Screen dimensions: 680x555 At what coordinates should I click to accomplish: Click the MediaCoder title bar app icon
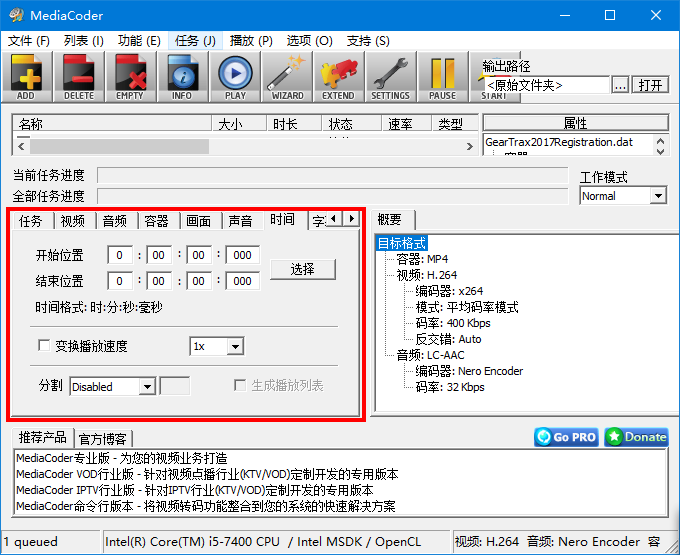16,15
